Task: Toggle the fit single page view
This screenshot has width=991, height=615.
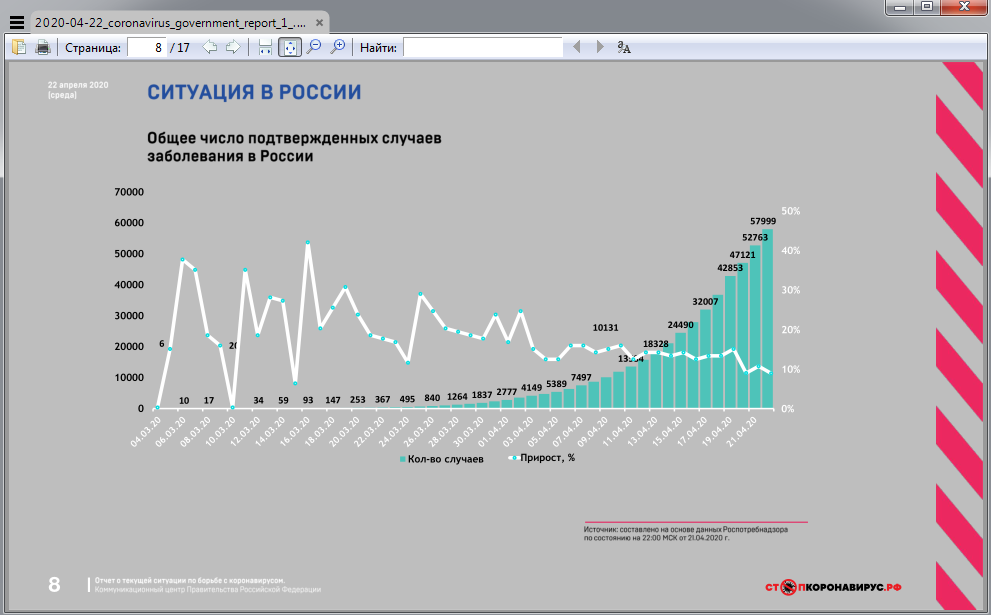Action: [x=289, y=47]
